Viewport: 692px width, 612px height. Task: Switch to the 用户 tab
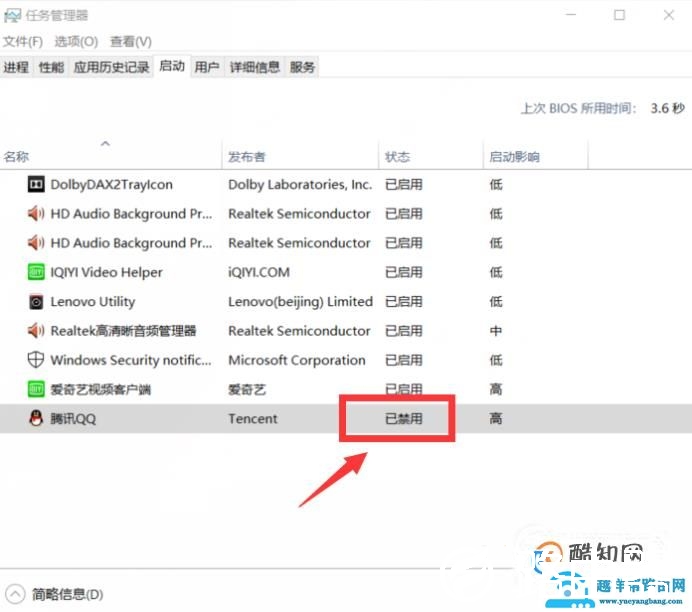click(207, 67)
